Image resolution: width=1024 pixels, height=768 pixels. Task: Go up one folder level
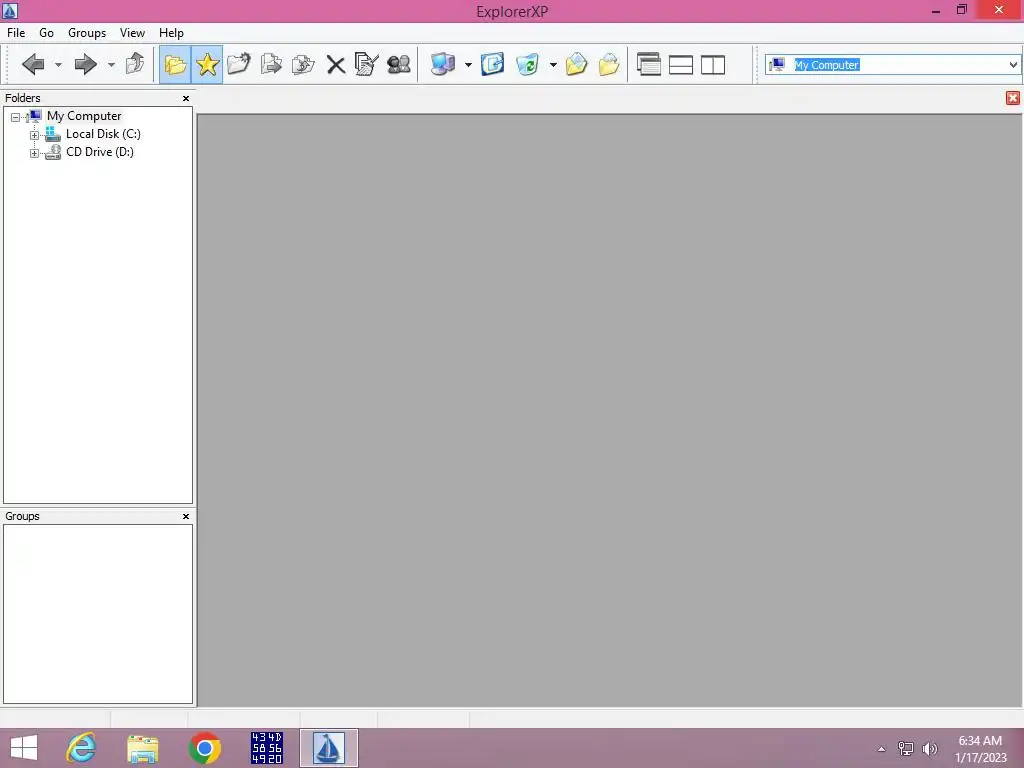136,64
